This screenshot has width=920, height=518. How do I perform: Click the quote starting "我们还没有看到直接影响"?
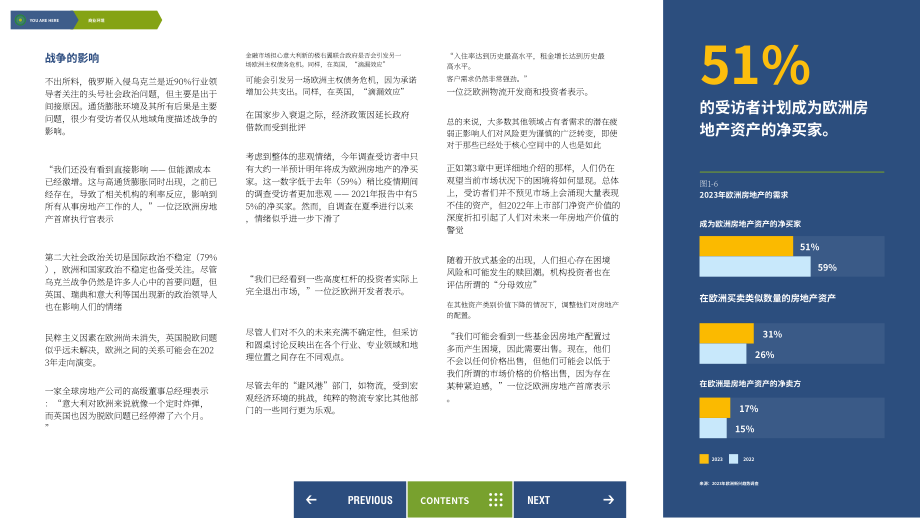pyautogui.click(x=131, y=194)
